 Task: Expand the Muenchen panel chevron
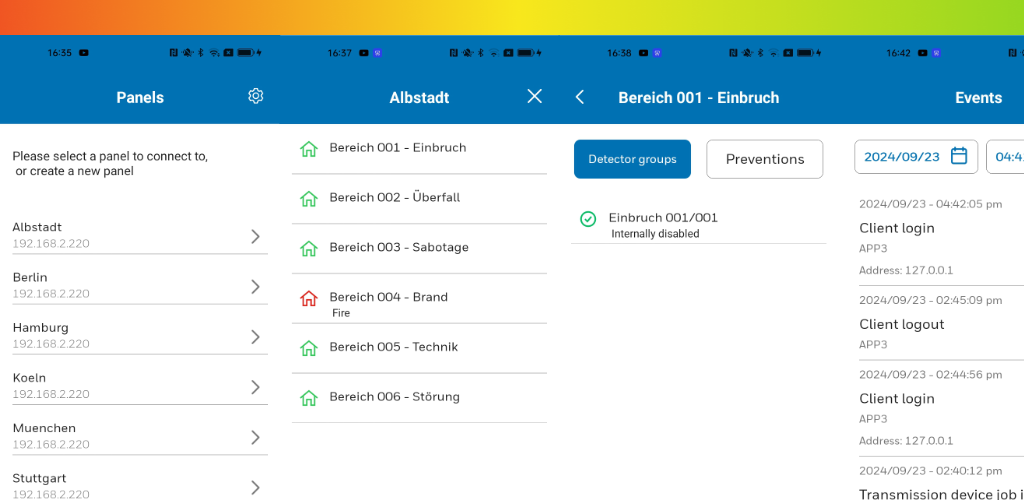(x=255, y=437)
